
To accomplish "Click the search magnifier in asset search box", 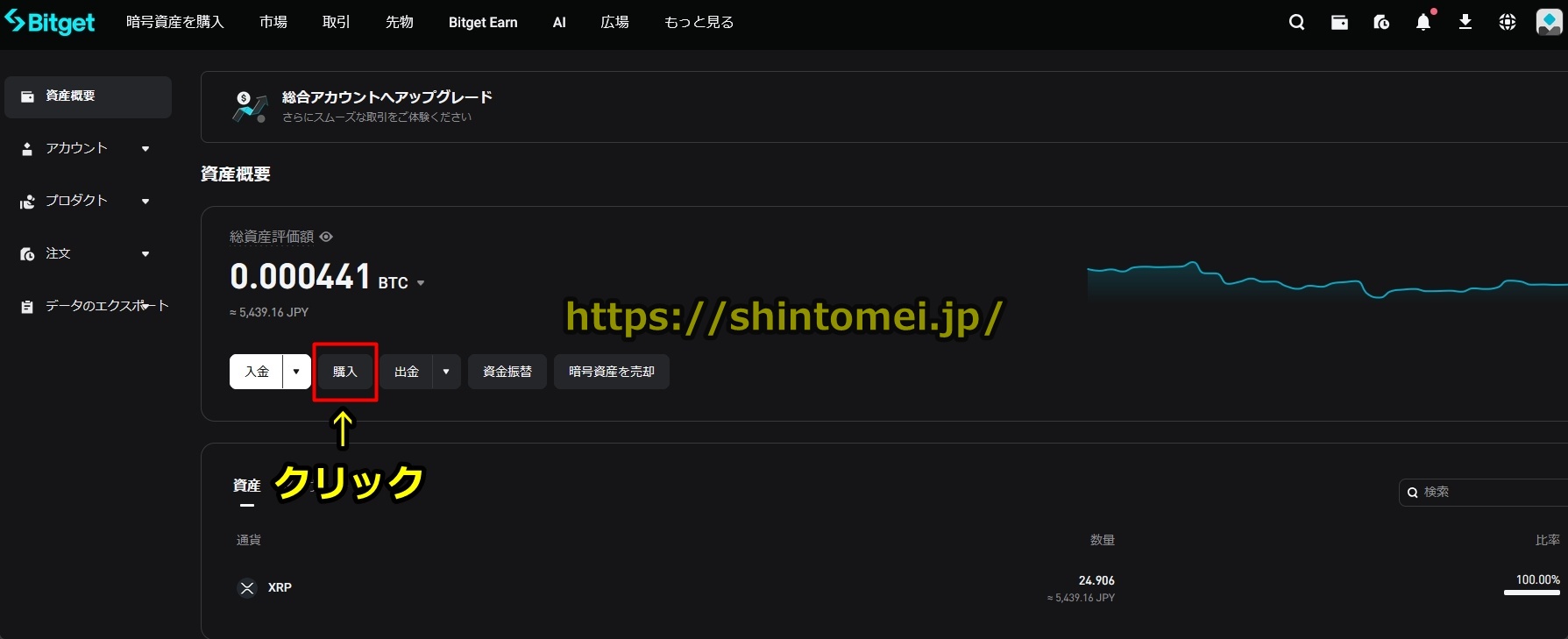I will point(1413,493).
